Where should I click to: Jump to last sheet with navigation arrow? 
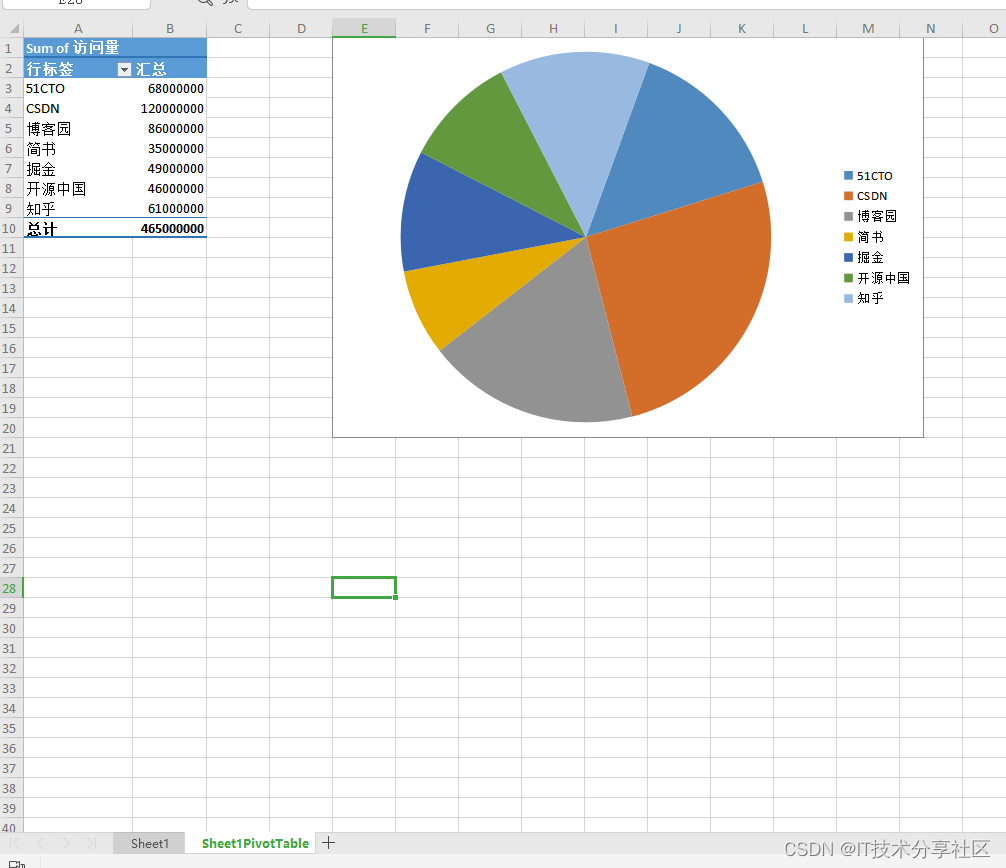91,843
